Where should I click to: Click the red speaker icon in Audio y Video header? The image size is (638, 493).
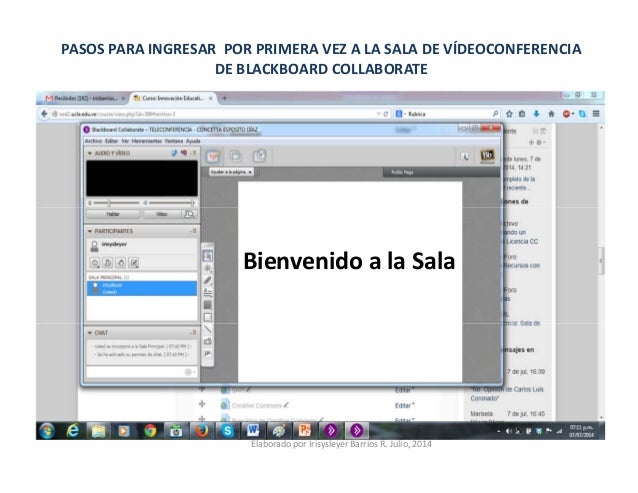tap(184, 153)
